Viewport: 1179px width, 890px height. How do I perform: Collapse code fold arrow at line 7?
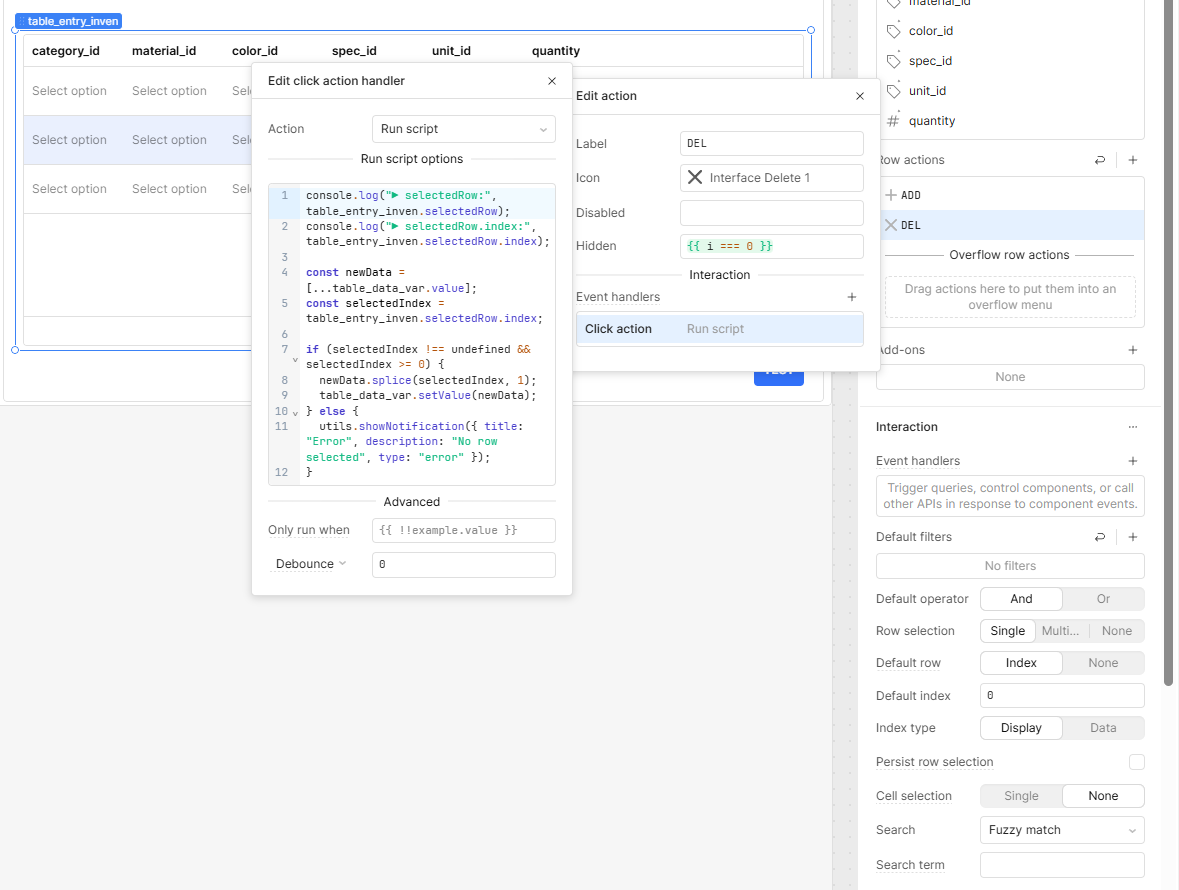pos(295,361)
